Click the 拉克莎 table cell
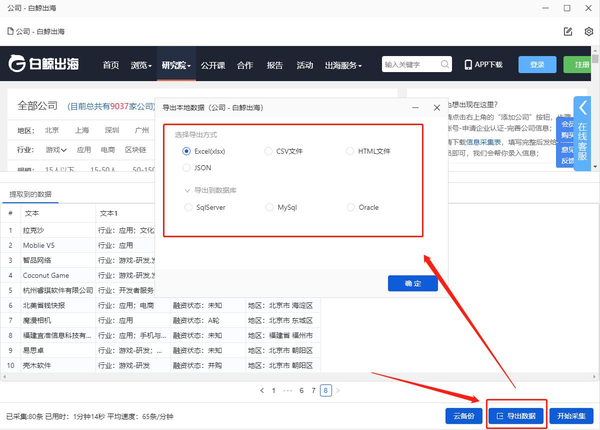Screen dimensions: 600x430 [58, 230]
